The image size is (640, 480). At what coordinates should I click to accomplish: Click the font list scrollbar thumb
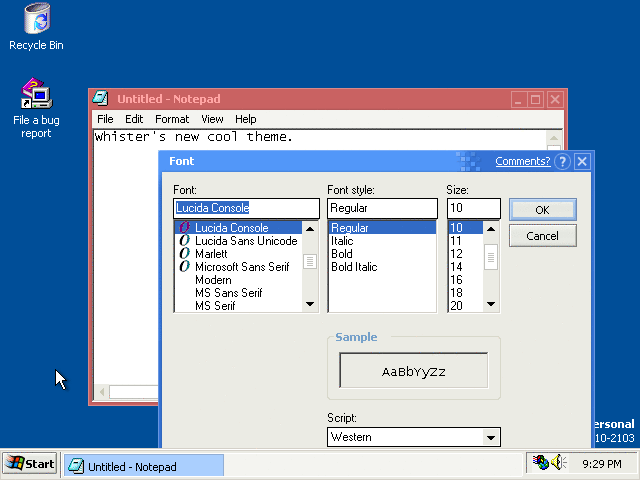pos(310,261)
